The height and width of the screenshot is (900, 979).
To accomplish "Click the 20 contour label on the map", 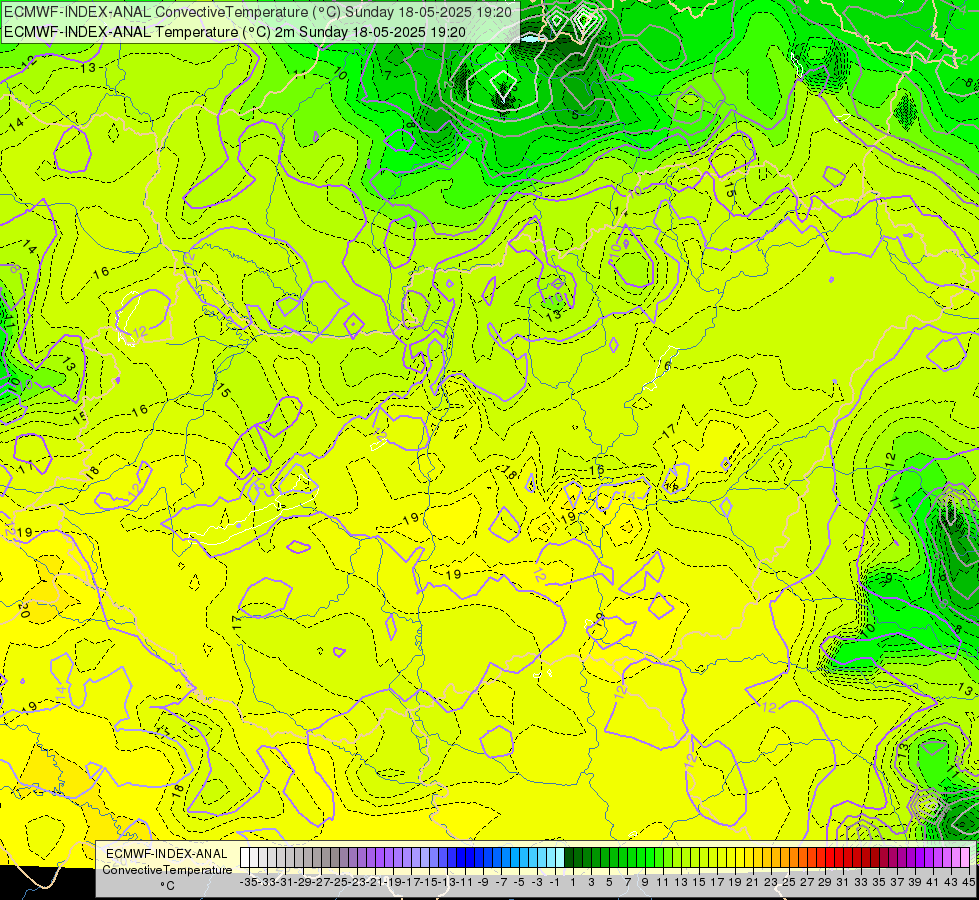I will 24,608.
